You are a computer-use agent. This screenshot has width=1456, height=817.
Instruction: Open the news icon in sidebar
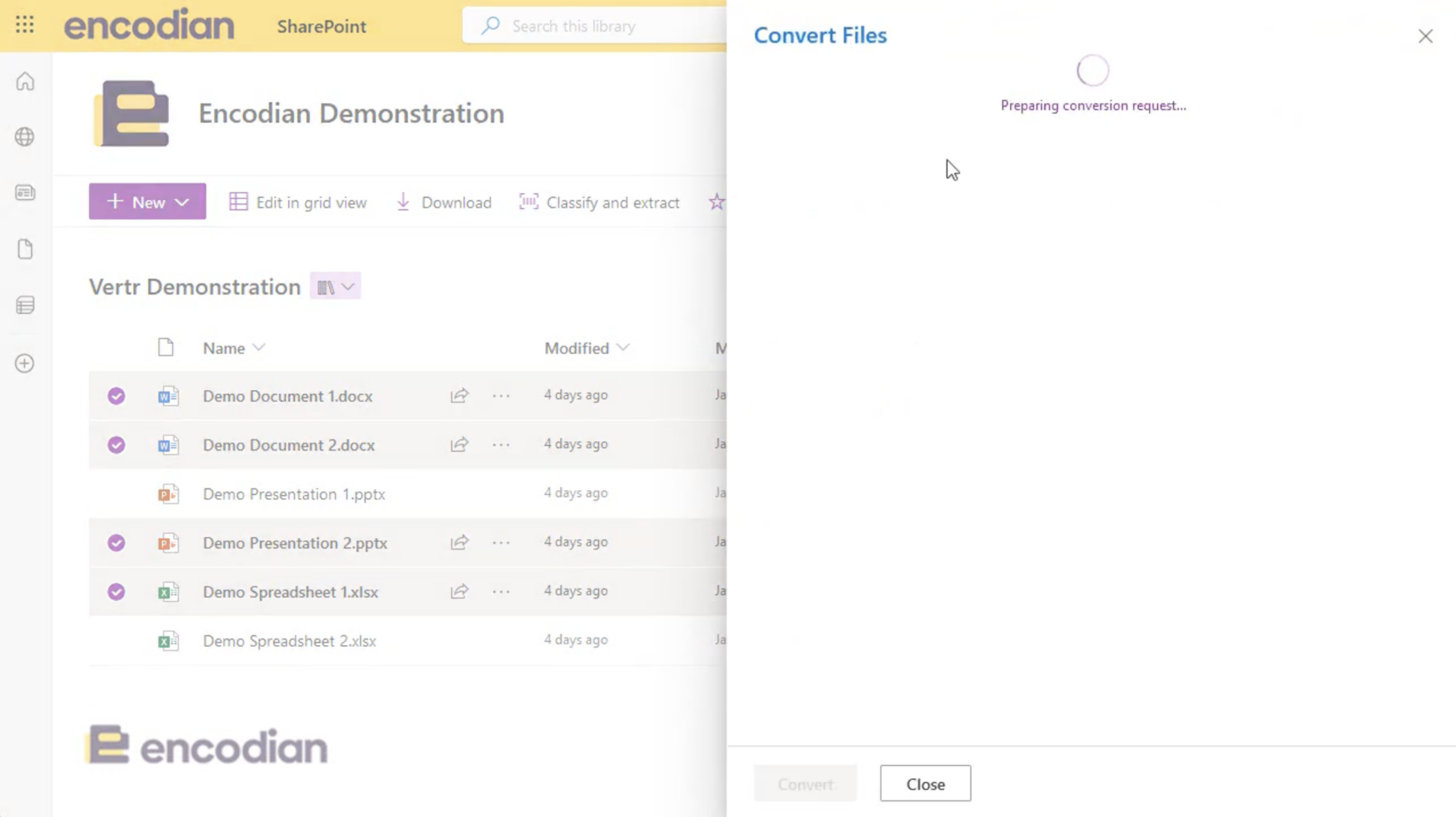tap(26, 193)
